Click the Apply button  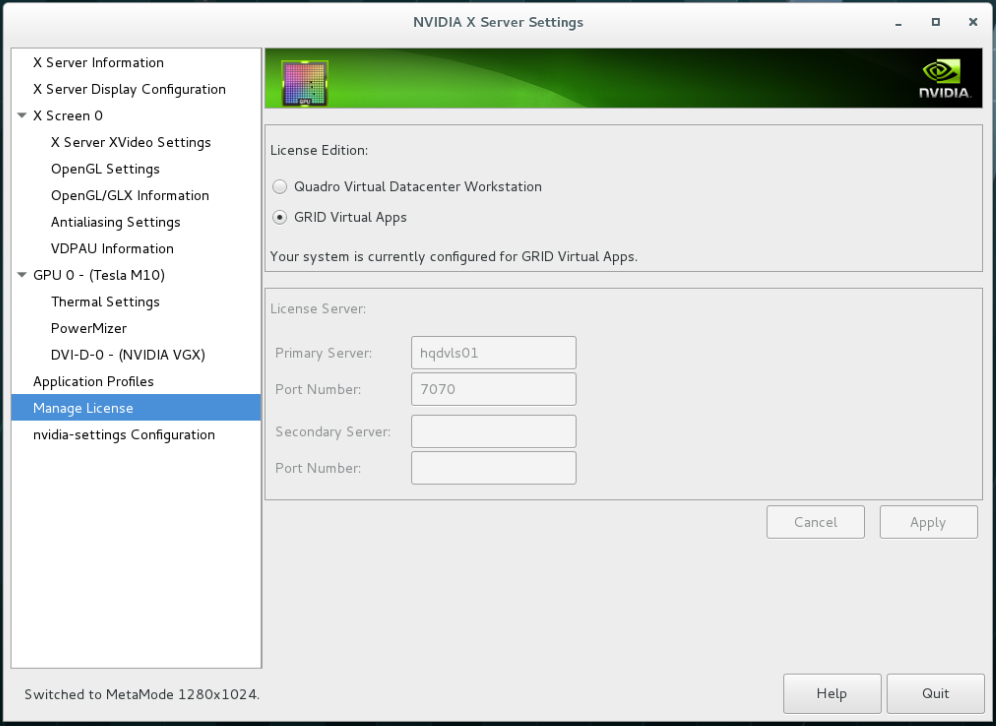click(x=928, y=521)
